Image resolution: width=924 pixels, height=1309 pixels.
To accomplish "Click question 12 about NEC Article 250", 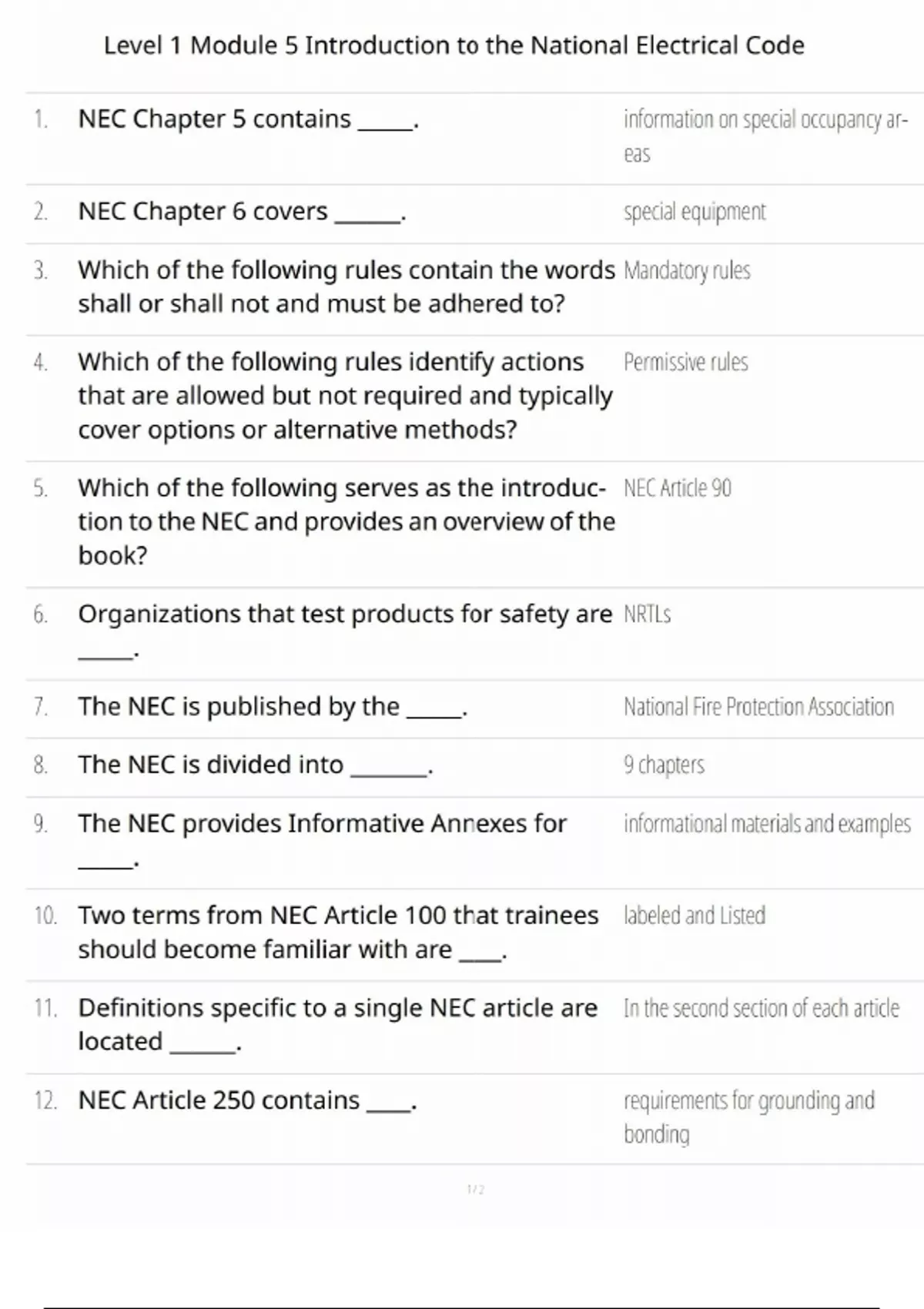I will click(247, 1100).
